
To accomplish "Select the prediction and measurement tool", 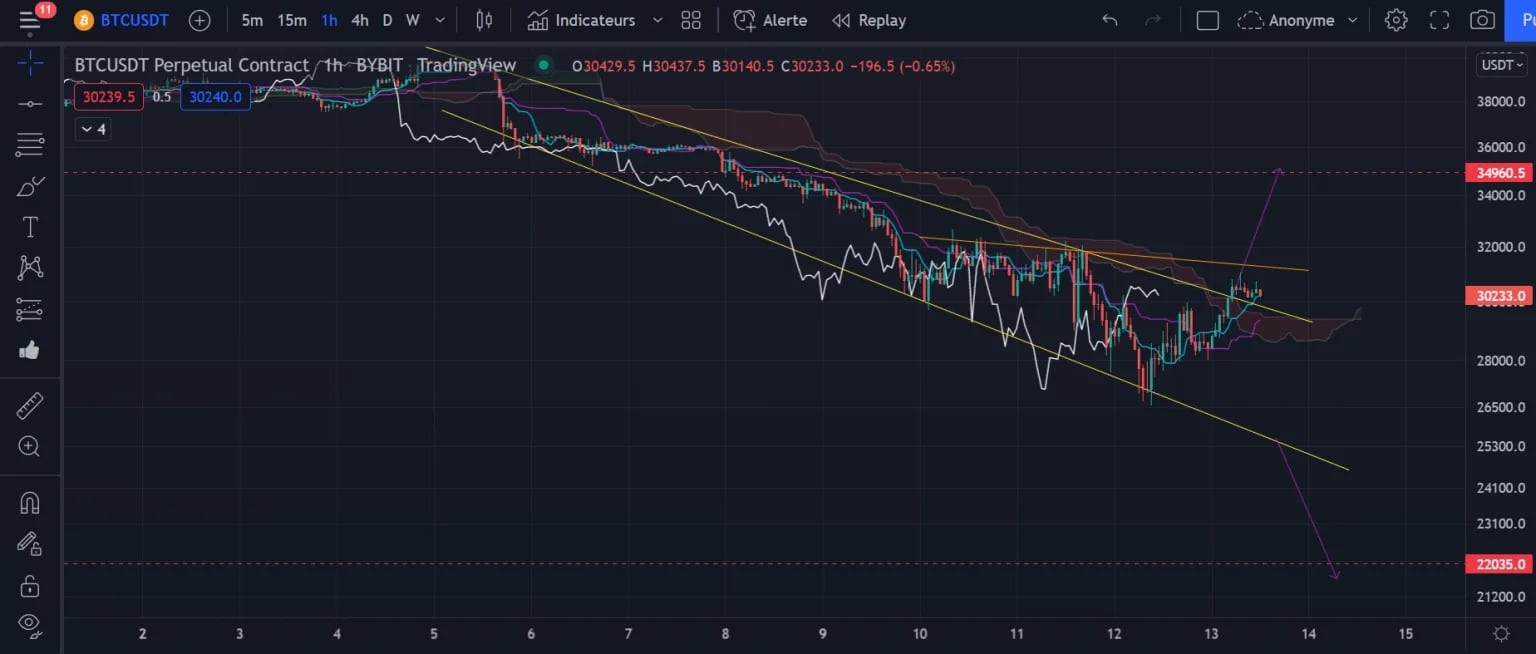I will [x=30, y=309].
